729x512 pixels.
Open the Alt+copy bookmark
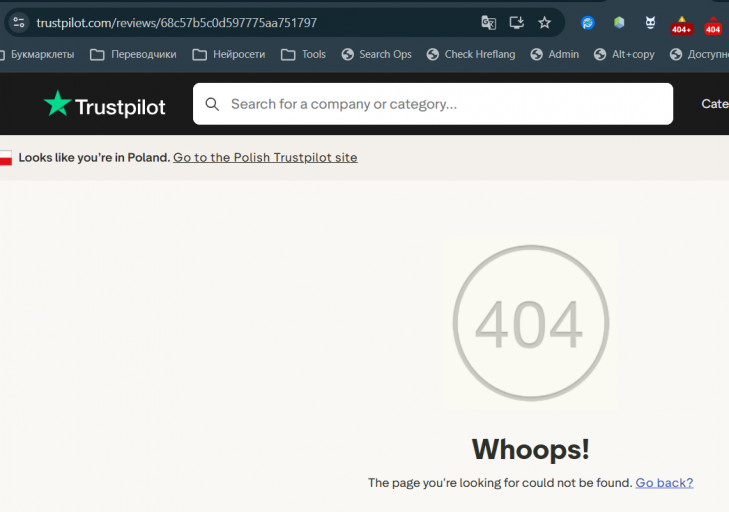coord(624,54)
